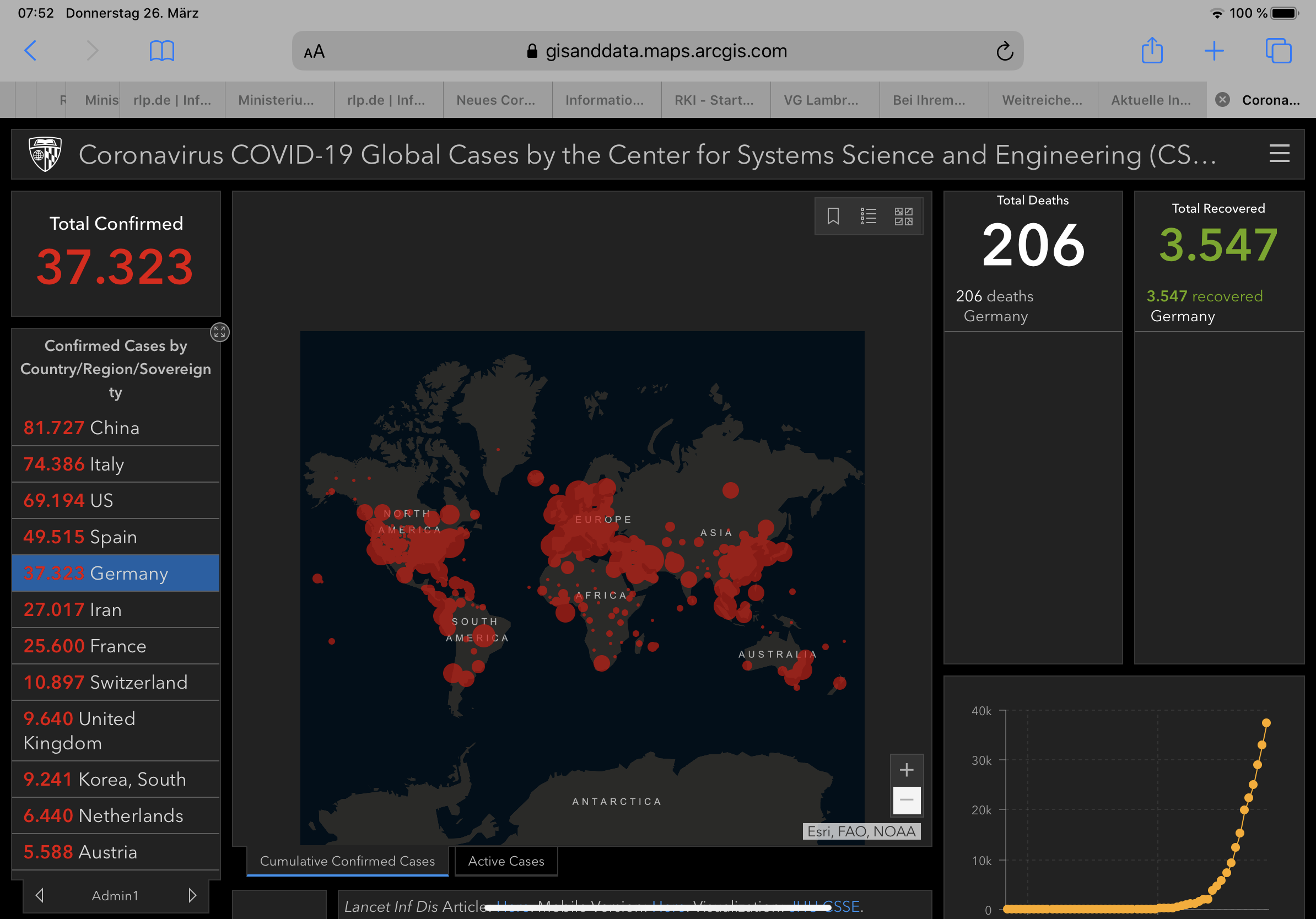Open the dashboard hamburger menu
This screenshot has height=919, width=1316.
click(x=1279, y=154)
